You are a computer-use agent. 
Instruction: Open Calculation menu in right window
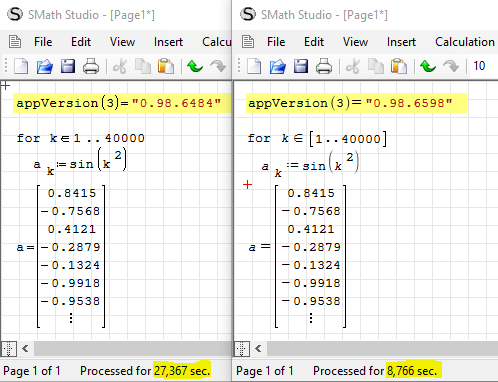click(x=465, y=42)
